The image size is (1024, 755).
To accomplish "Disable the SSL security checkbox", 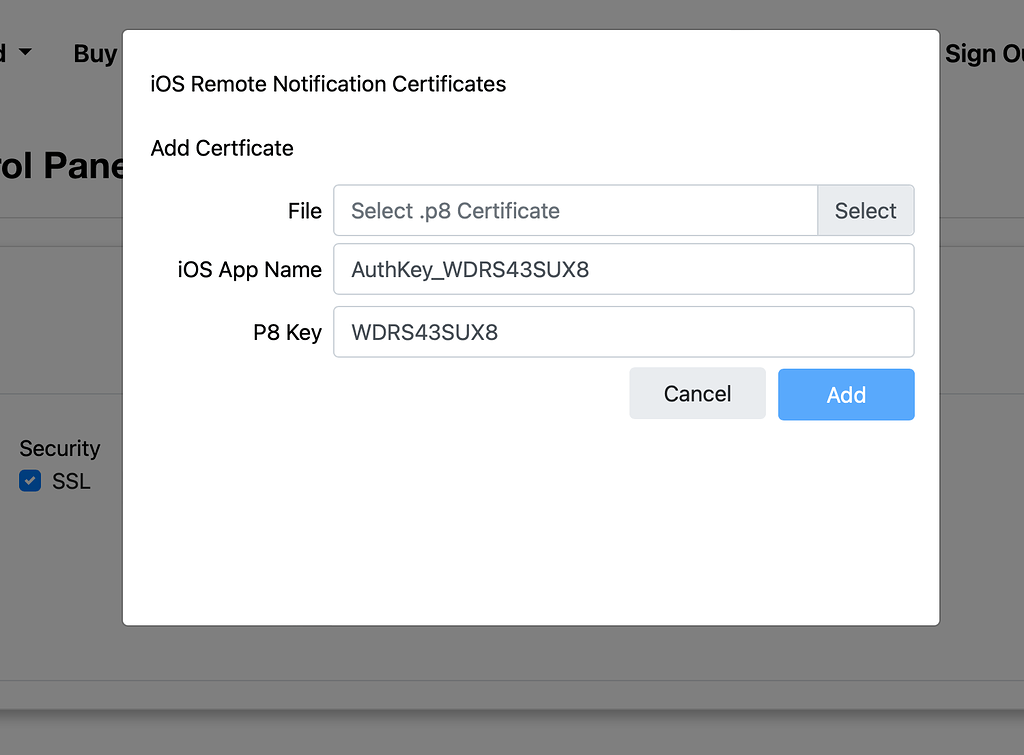I will pos(30,481).
